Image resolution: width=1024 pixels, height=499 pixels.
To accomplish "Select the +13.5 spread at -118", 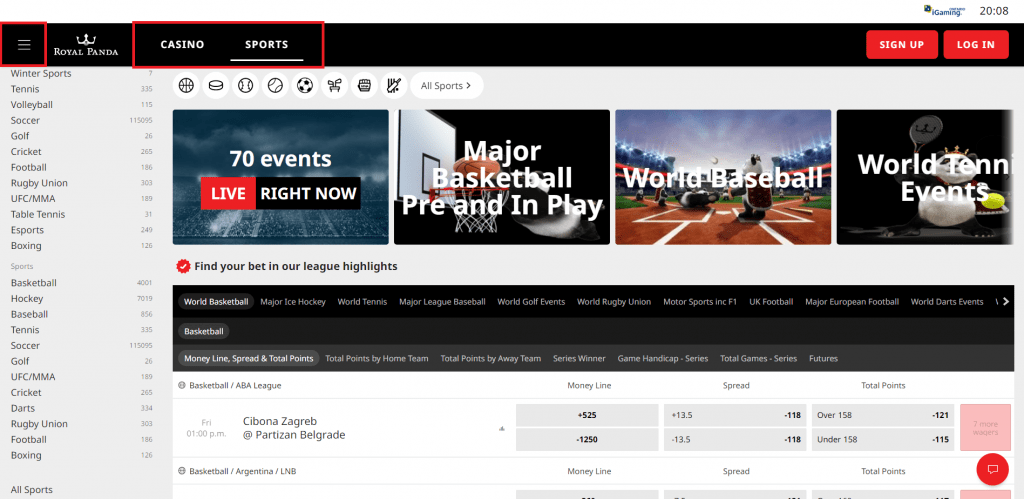I will click(x=735, y=415).
